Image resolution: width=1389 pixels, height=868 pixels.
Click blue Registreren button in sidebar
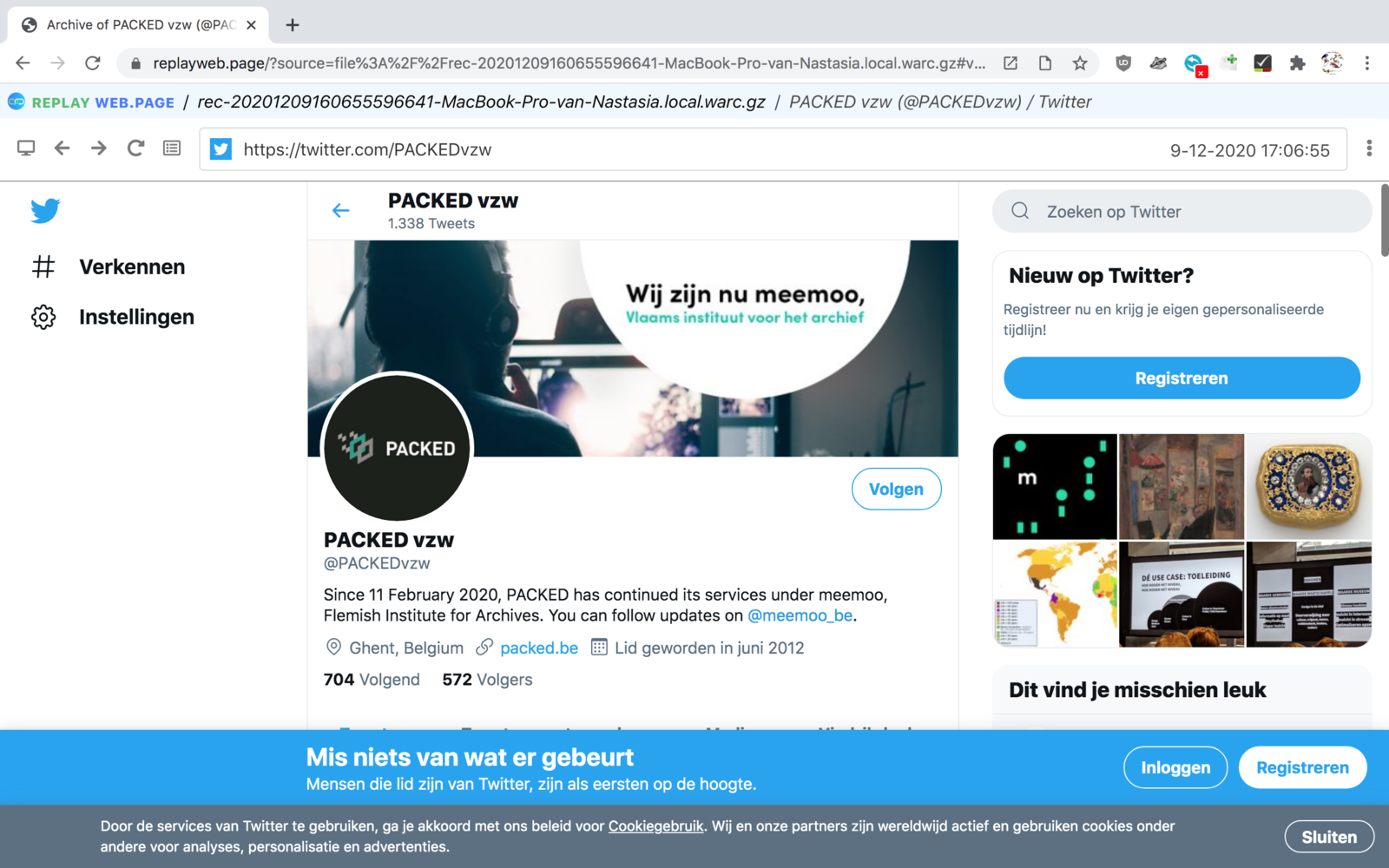point(1182,378)
